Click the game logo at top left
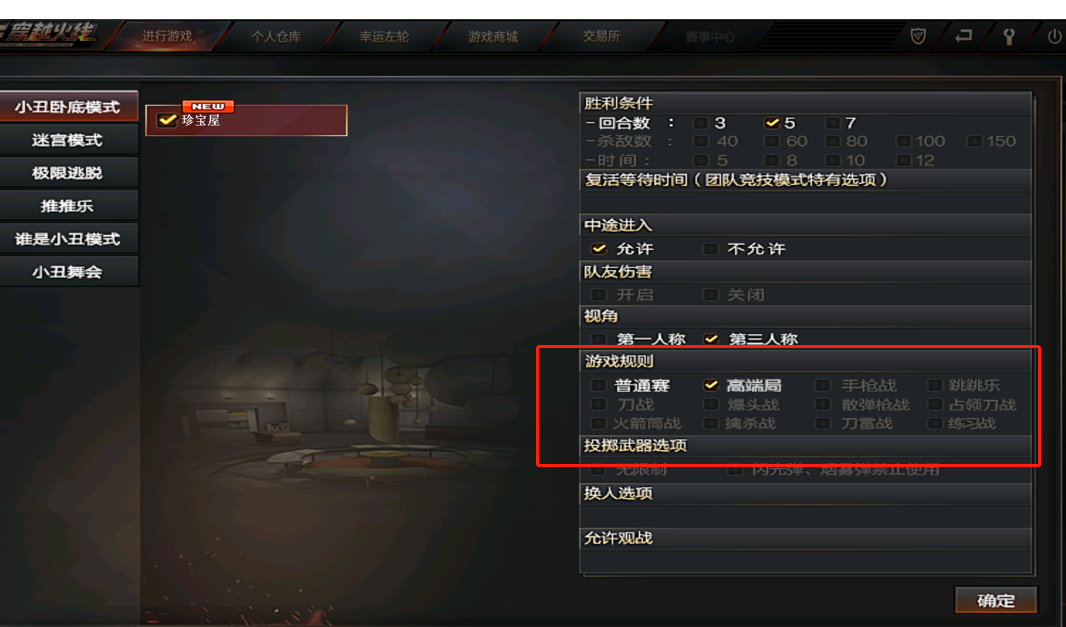The width and height of the screenshot is (1066, 627). (49, 34)
